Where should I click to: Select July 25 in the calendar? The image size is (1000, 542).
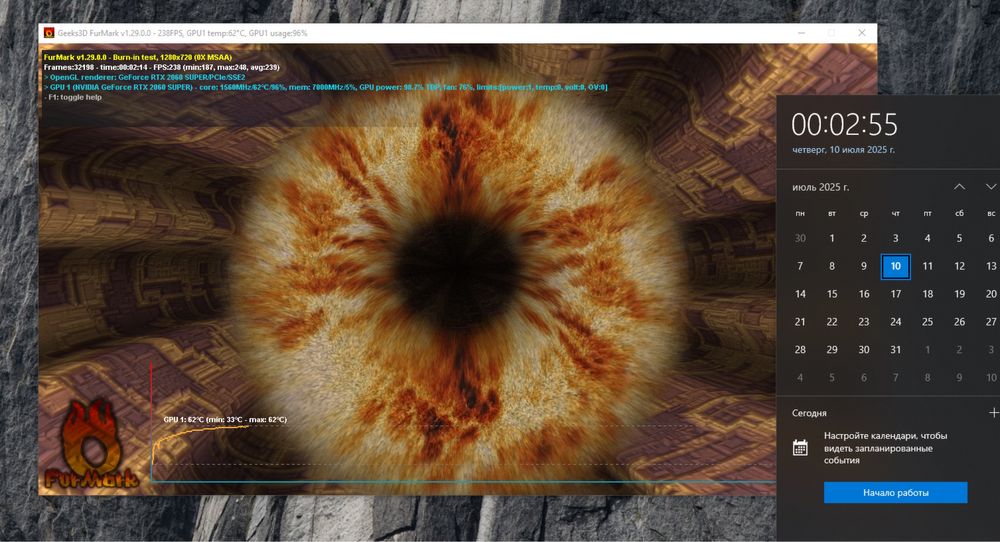pos(927,322)
